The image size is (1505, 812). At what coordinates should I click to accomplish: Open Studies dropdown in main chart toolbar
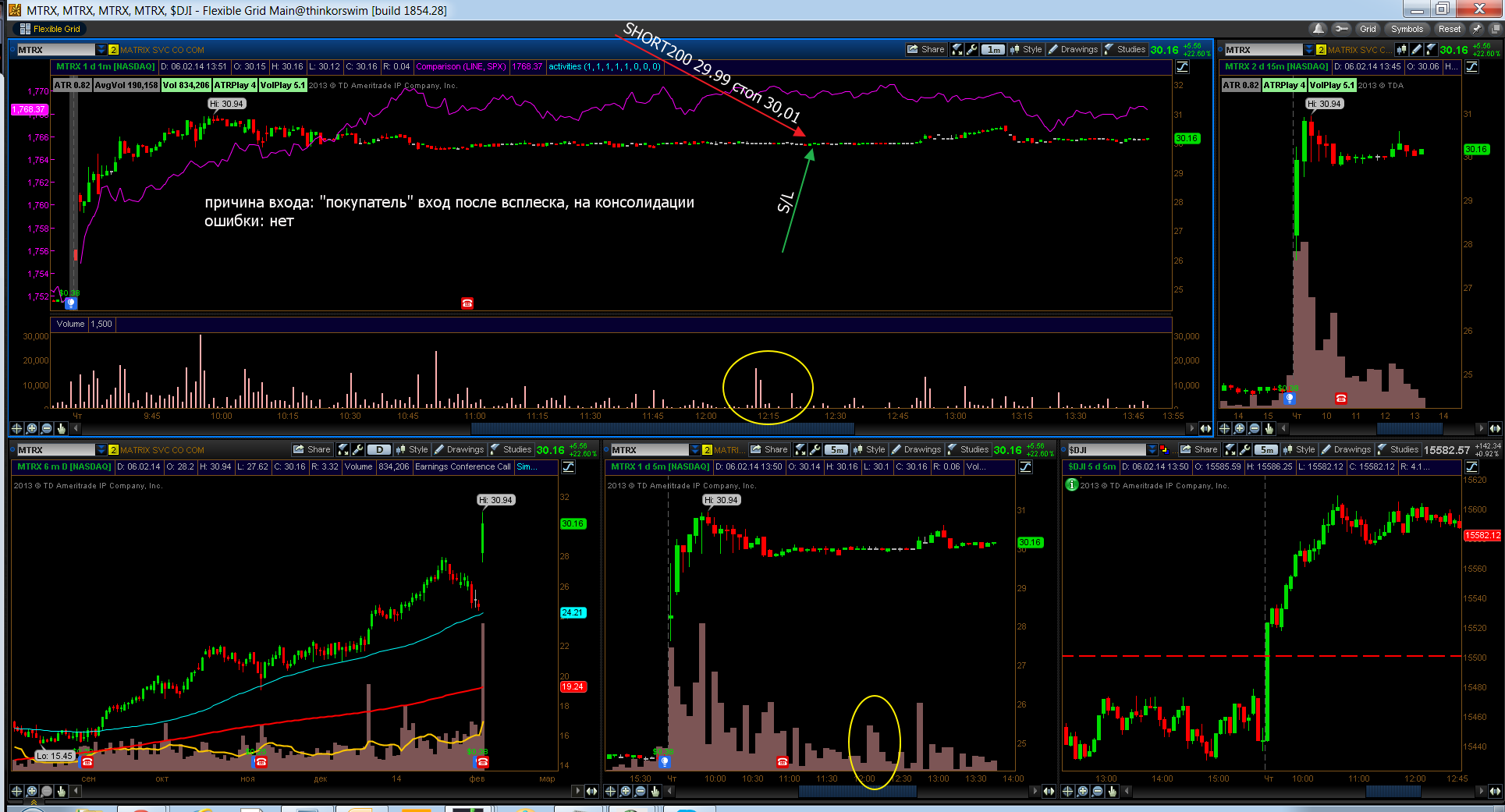pyautogui.click(x=1125, y=49)
